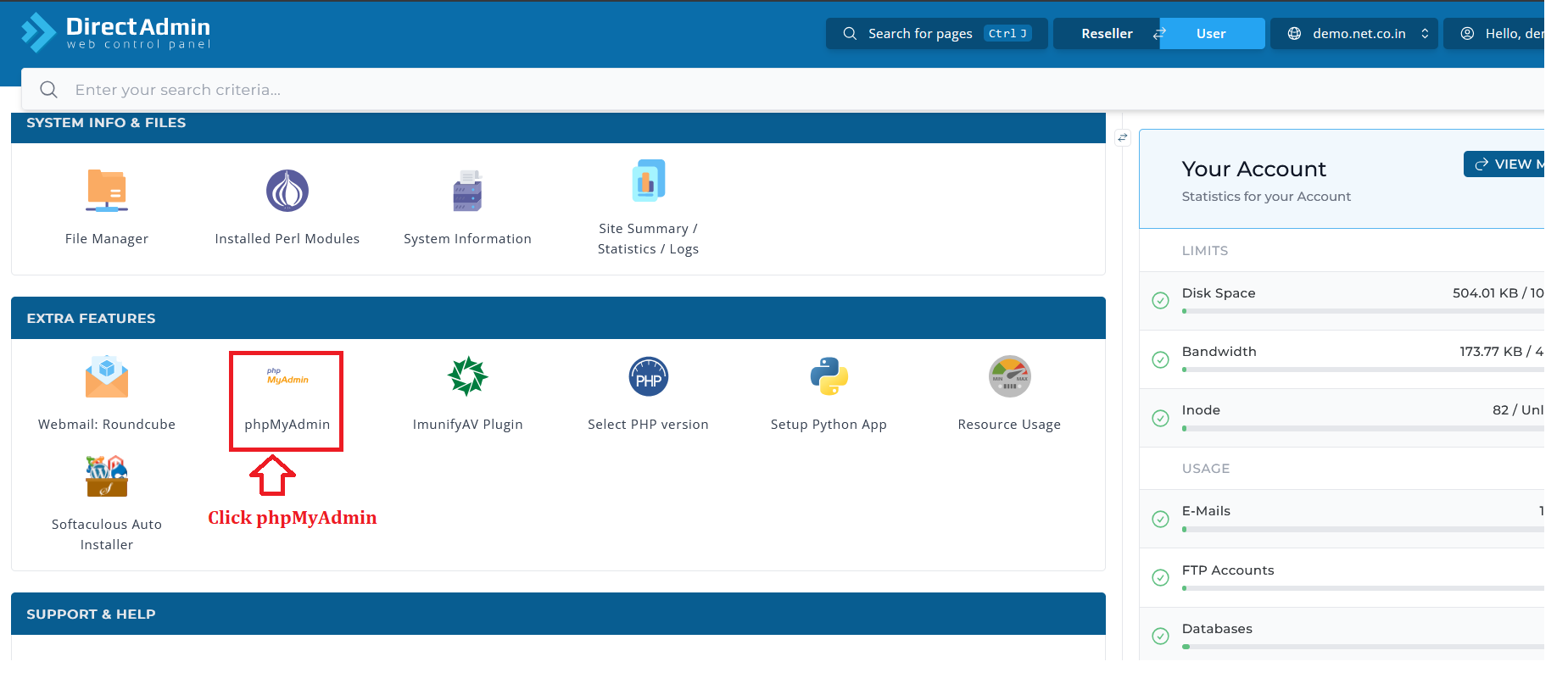
Task: Switch to Reseller access level
Action: pyautogui.click(x=1107, y=34)
